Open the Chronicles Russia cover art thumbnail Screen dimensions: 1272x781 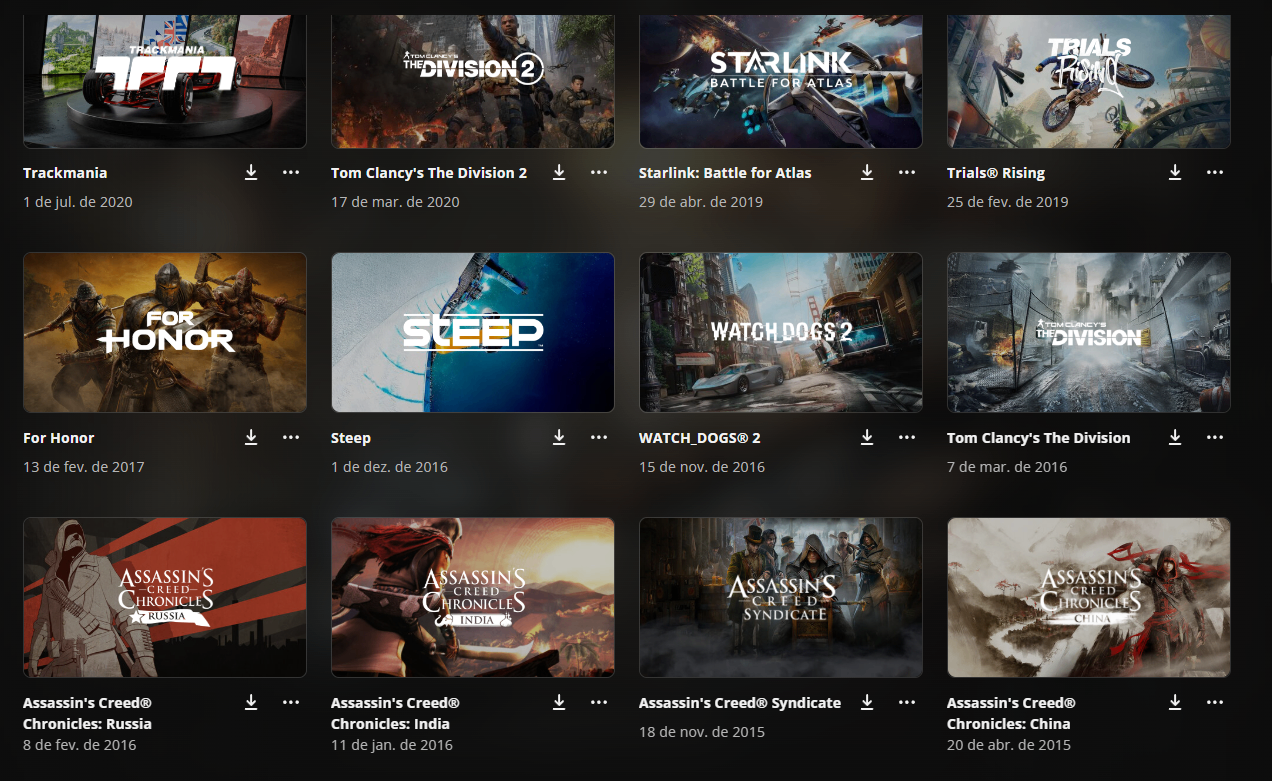coord(165,597)
